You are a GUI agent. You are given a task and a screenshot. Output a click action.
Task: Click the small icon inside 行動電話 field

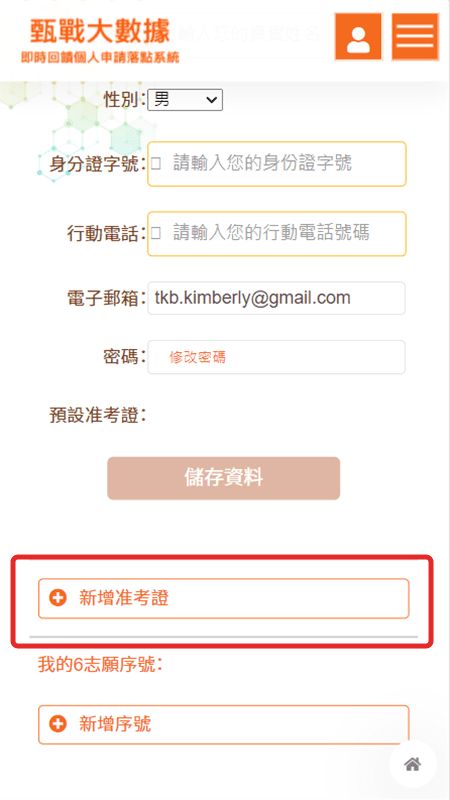(156, 234)
